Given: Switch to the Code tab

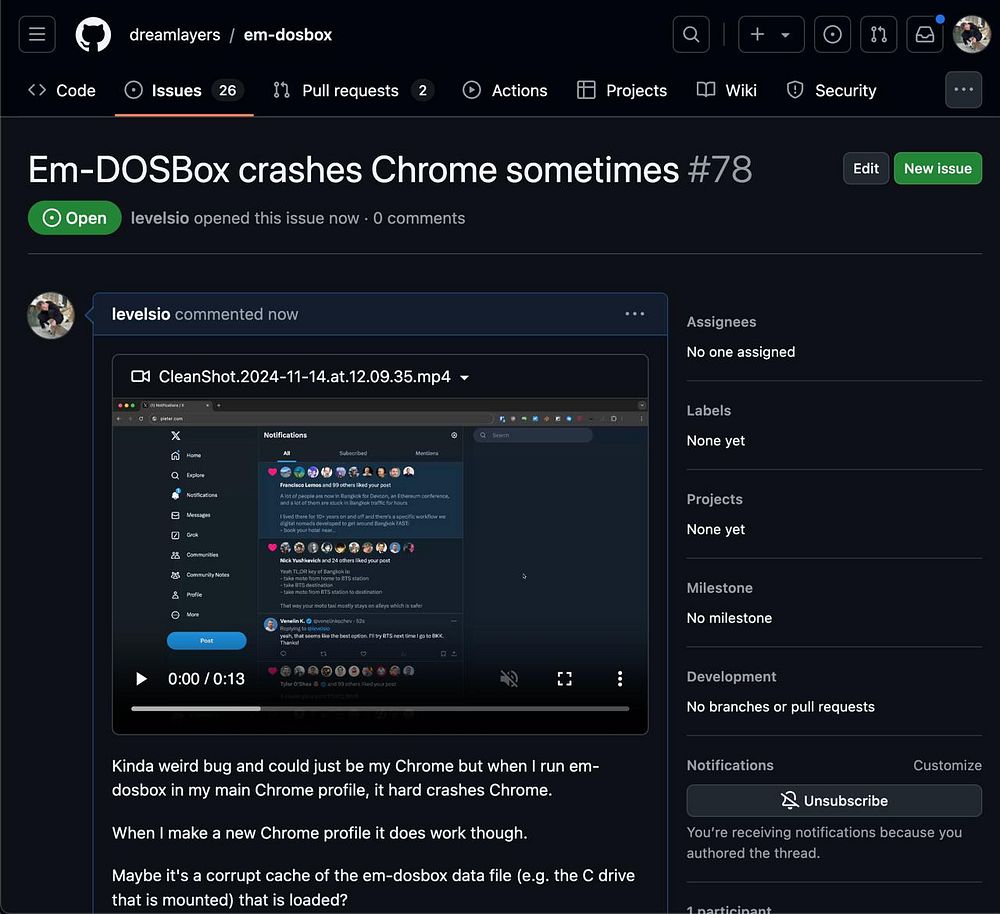Looking at the screenshot, I should 62,91.
